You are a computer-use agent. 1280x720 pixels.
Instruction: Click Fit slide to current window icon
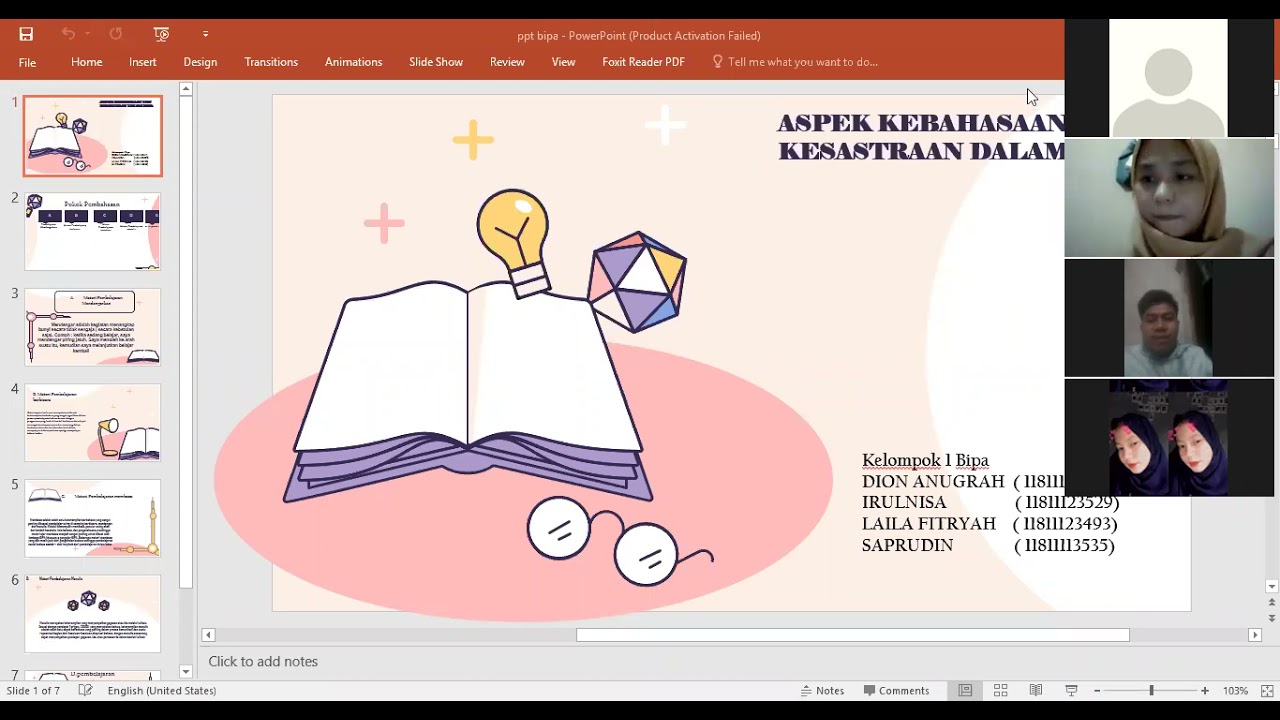[1267, 691]
